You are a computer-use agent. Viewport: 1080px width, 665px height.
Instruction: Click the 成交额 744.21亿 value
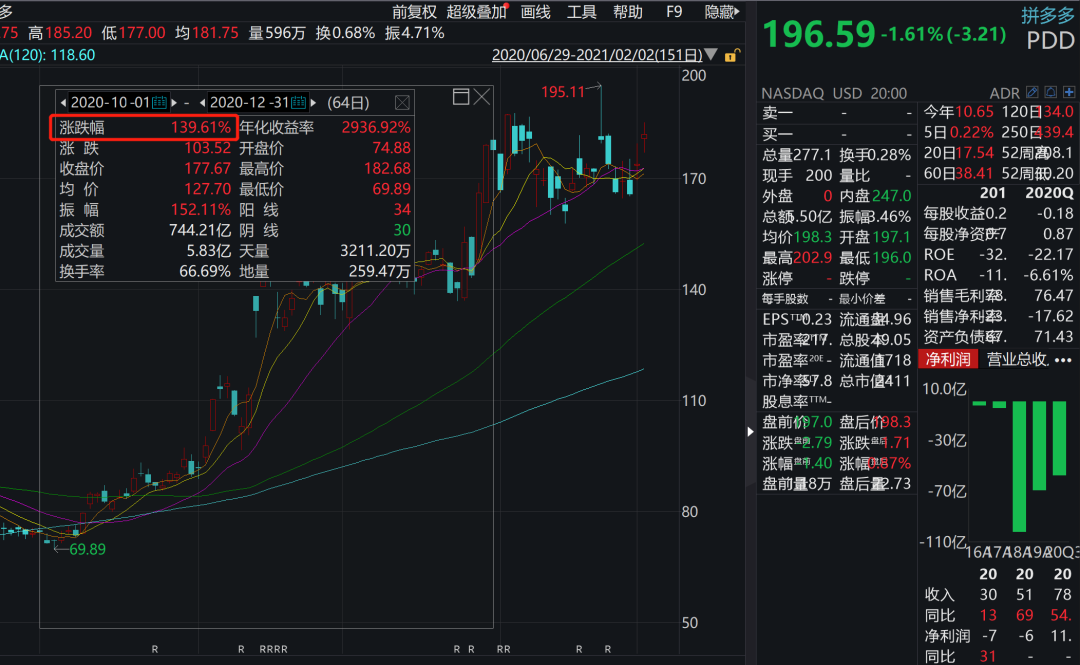tap(200, 231)
